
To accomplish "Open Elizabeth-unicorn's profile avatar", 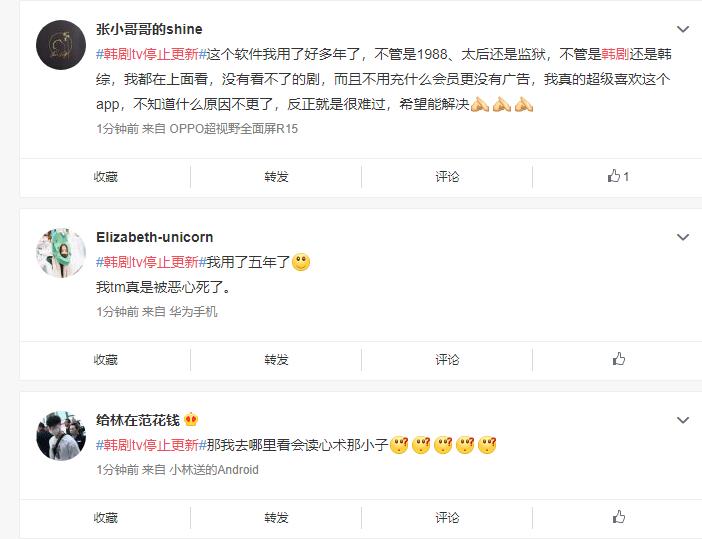I will [61, 253].
